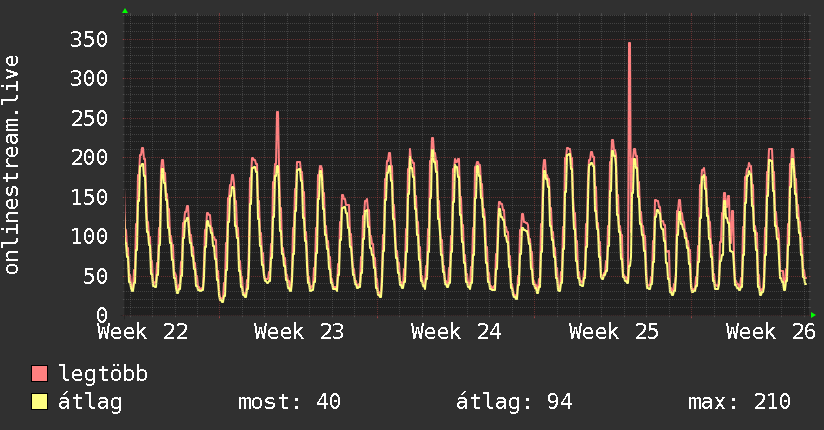Click the 250 y-axis label
The image size is (824, 430).
[x=89, y=118]
